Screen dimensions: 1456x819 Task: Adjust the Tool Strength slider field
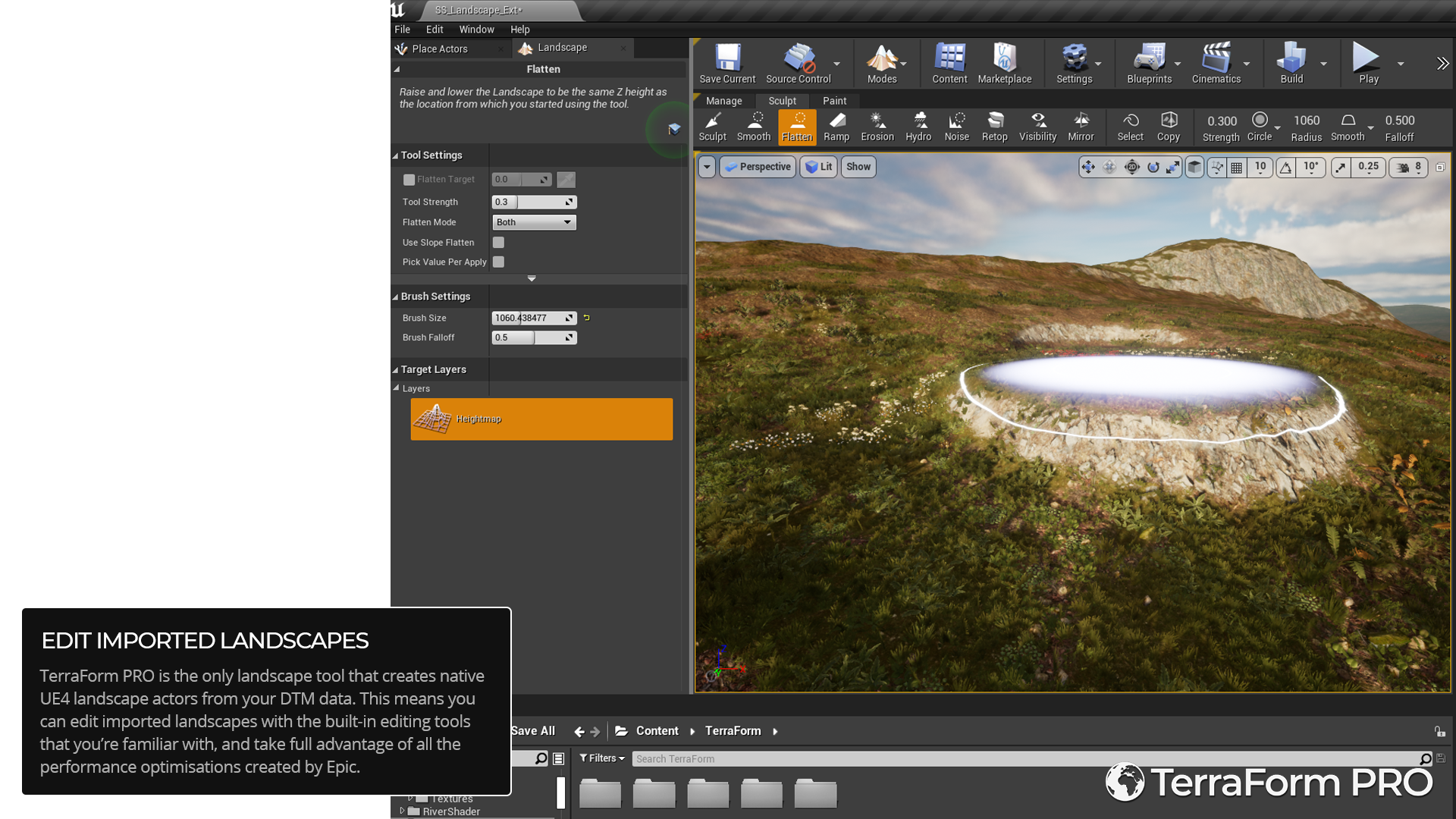pos(535,202)
